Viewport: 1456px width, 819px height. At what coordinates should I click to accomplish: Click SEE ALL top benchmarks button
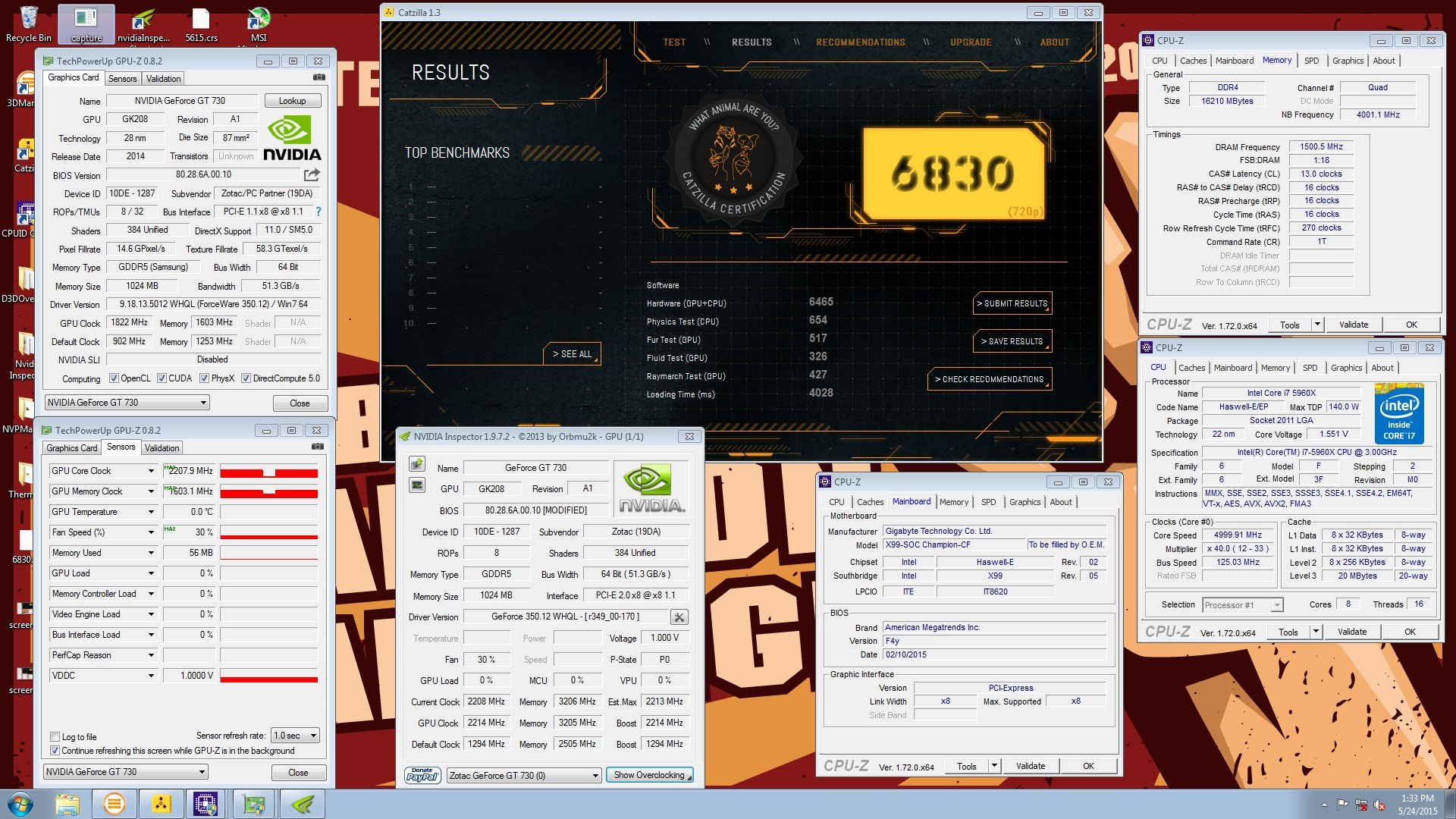(572, 354)
